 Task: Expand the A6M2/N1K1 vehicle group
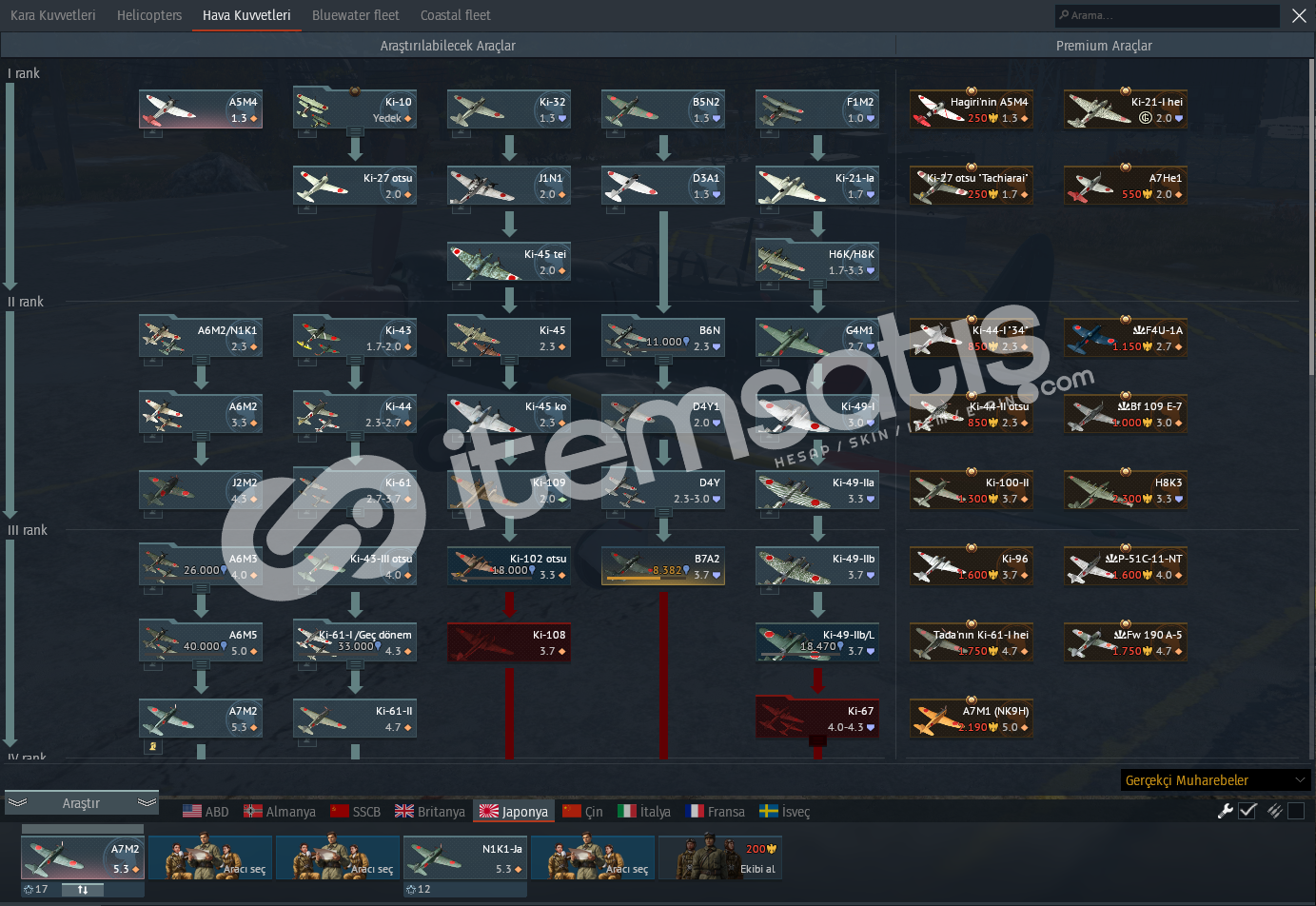click(x=201, y=338)
